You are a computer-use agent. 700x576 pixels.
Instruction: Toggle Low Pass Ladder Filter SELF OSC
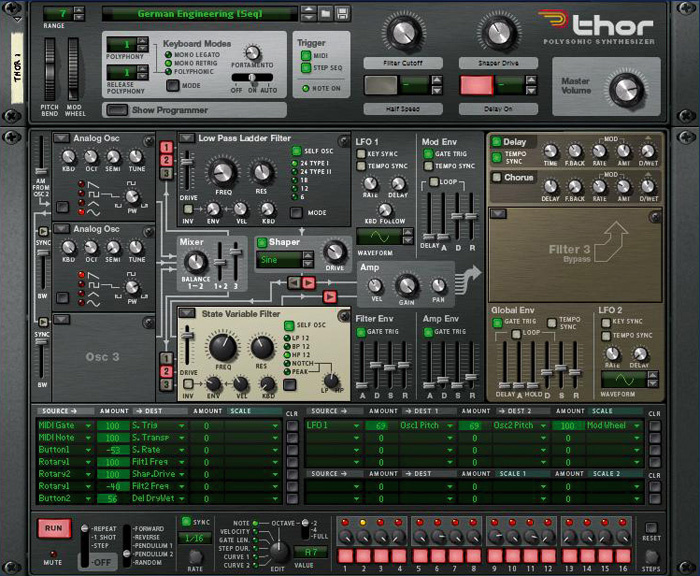pos(296,151)
